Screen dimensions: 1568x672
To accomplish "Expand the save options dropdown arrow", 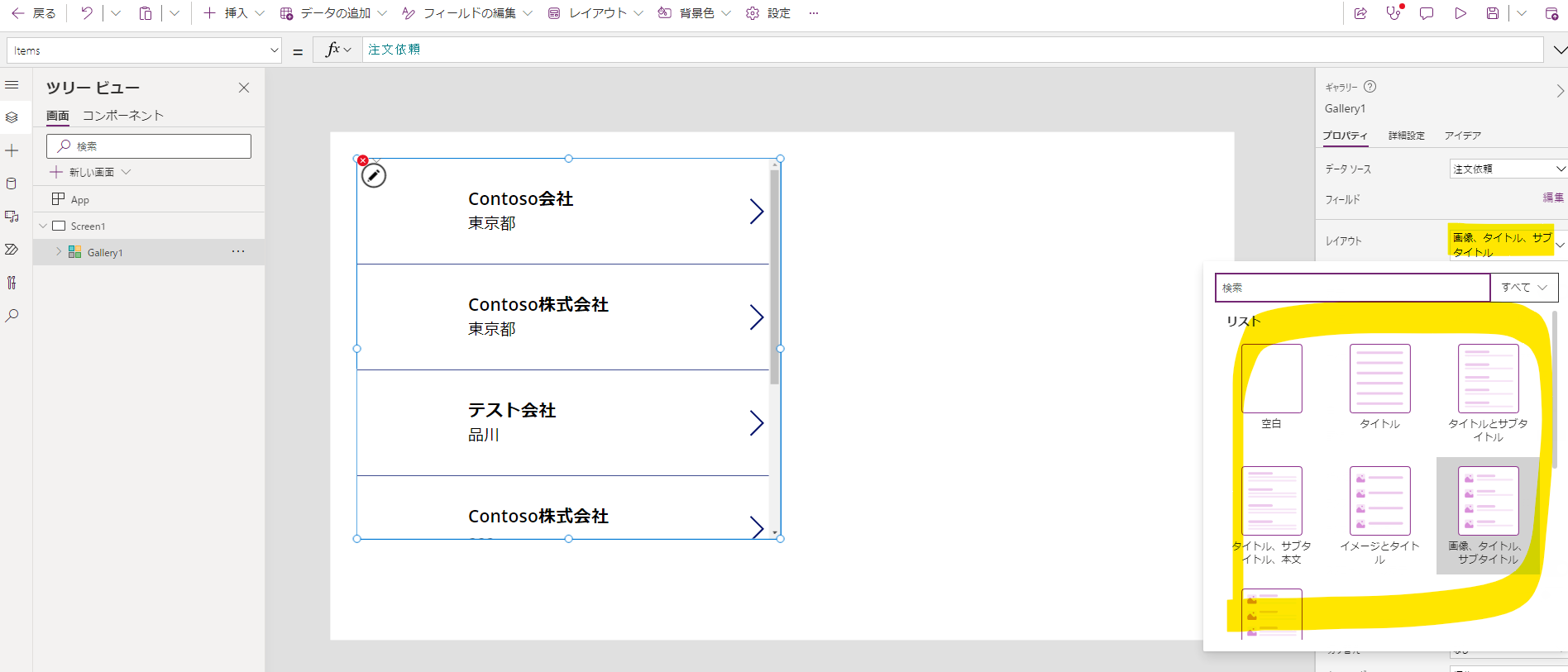I will coord(1522,13).
